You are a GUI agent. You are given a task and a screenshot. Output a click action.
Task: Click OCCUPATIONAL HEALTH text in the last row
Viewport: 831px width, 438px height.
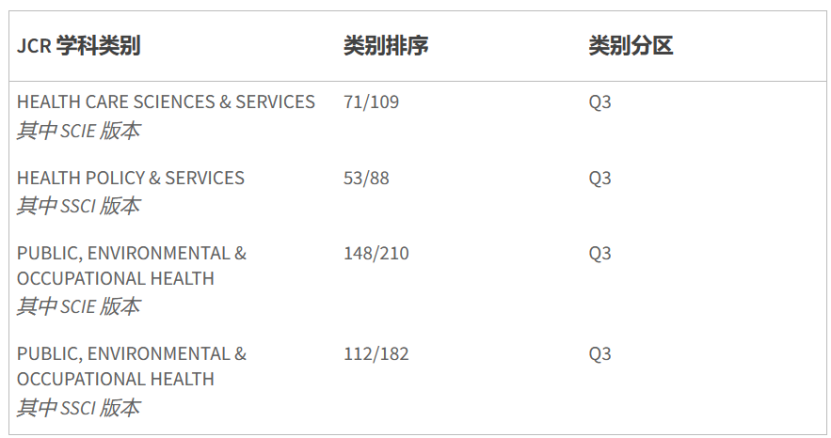tap(116, 379)
